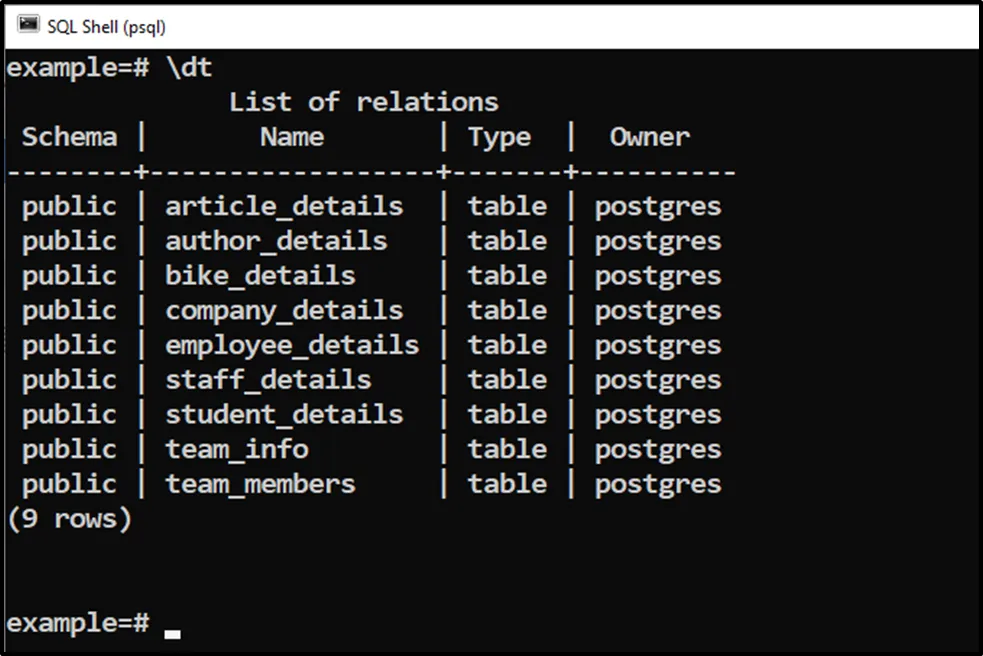Click the List of relations heading

pyautogui.click(x=363, y=102)
